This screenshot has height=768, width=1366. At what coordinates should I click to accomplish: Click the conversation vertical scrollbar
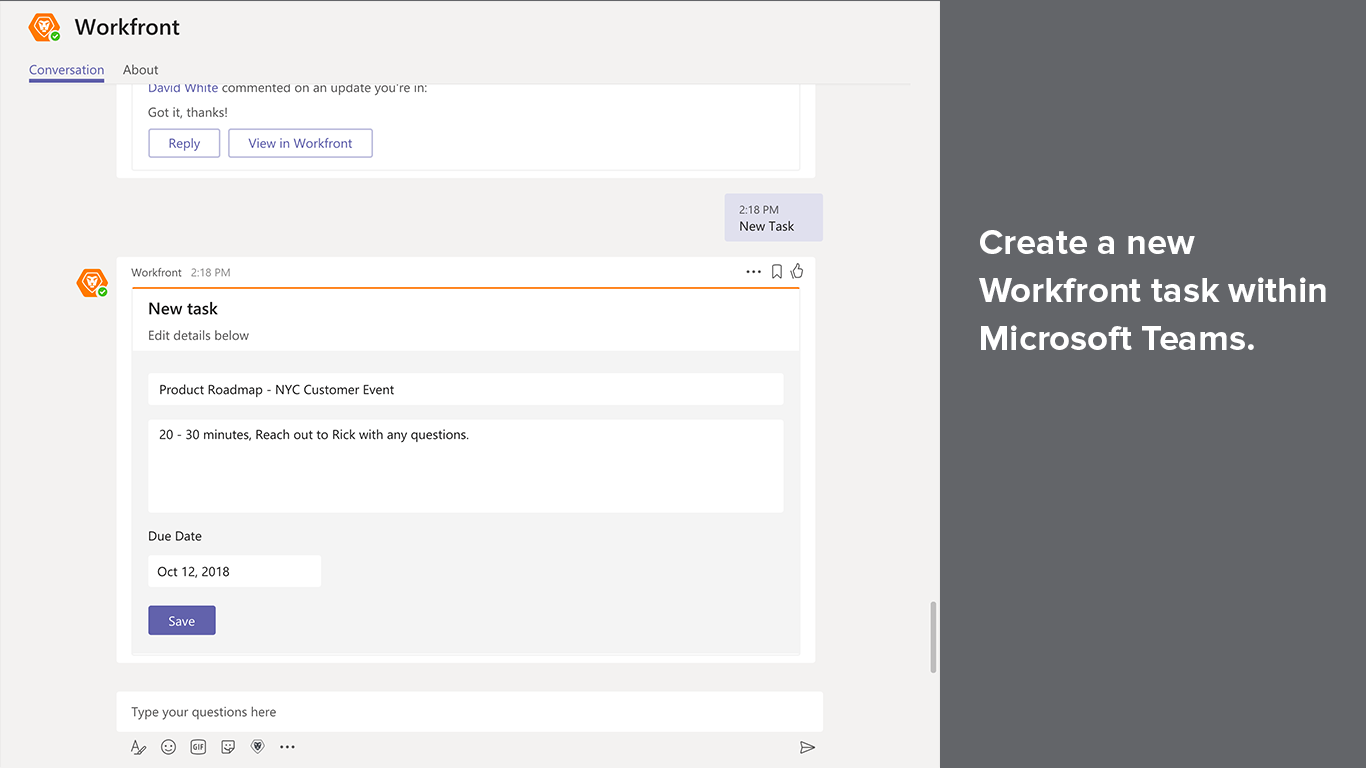coord(934,636)
